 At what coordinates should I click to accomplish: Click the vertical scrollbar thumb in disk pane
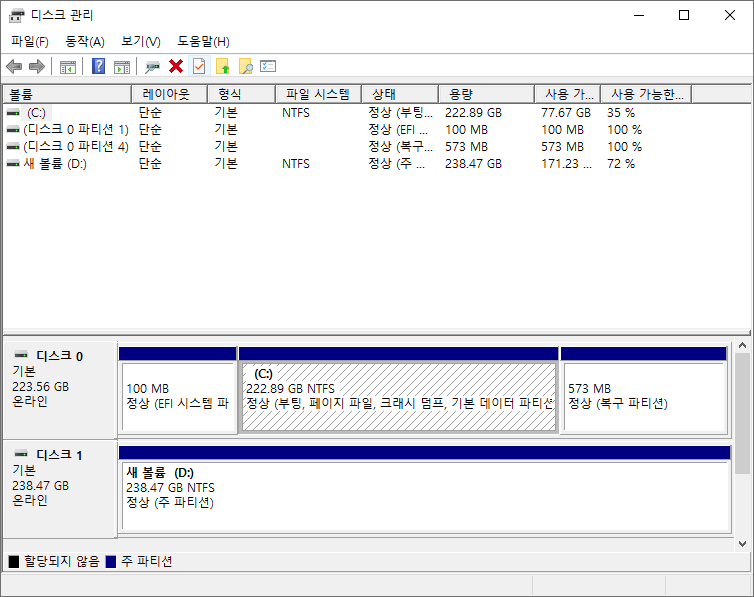point(742,413)
